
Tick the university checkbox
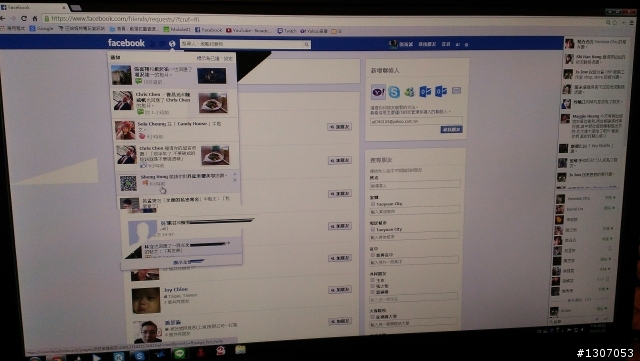click(372, 316)
